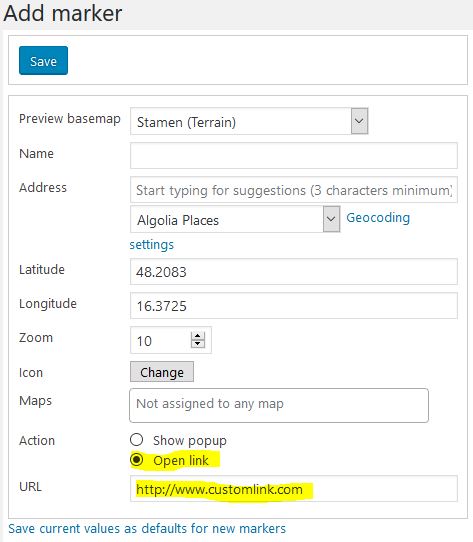Open the Preview basemap dropdown arrow
The height and width of the screenshot is (542, 473).
pyautogui.click(x=359, y=121)
